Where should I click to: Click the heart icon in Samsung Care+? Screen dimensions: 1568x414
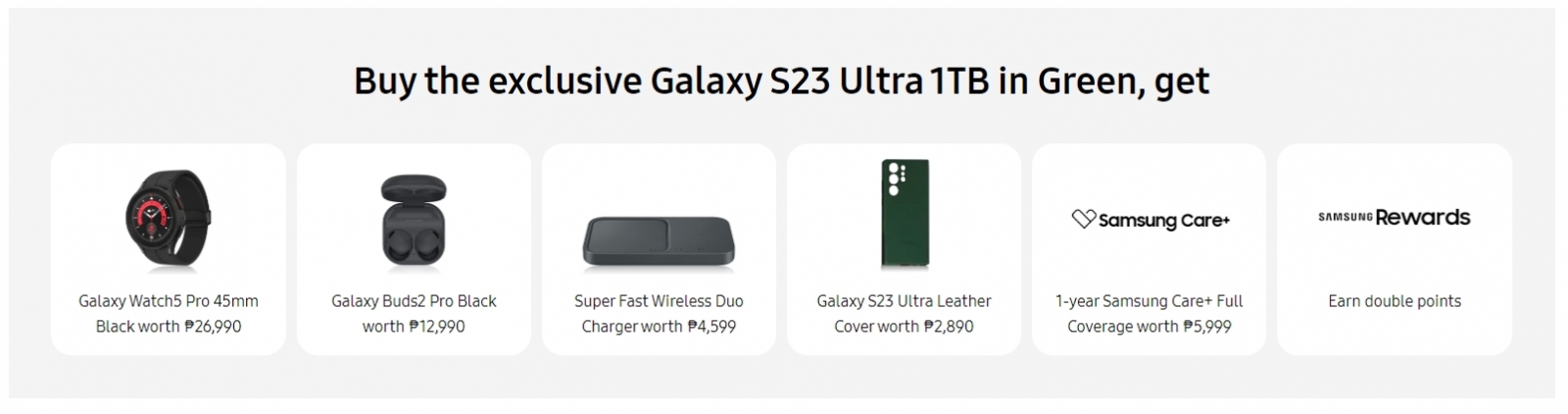pyautogui.click(x=1083, y=220)
